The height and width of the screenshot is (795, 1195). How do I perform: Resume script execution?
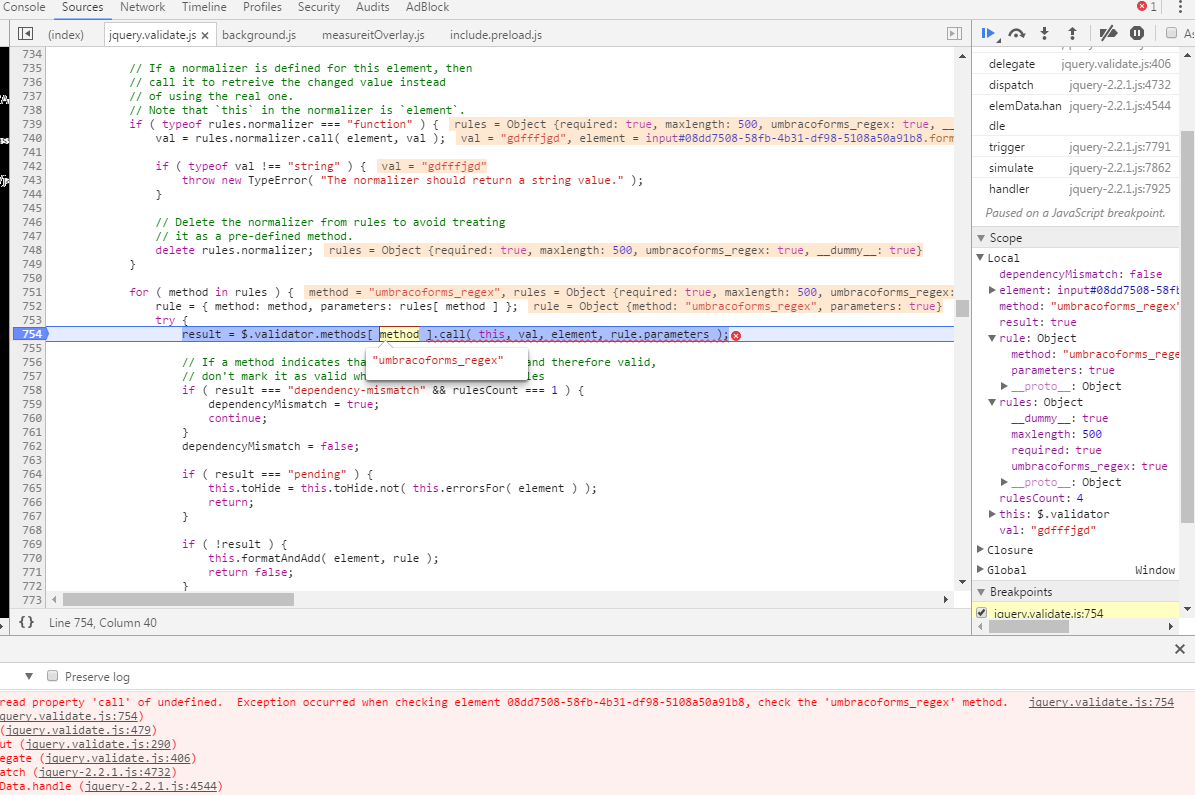[988, 34]
